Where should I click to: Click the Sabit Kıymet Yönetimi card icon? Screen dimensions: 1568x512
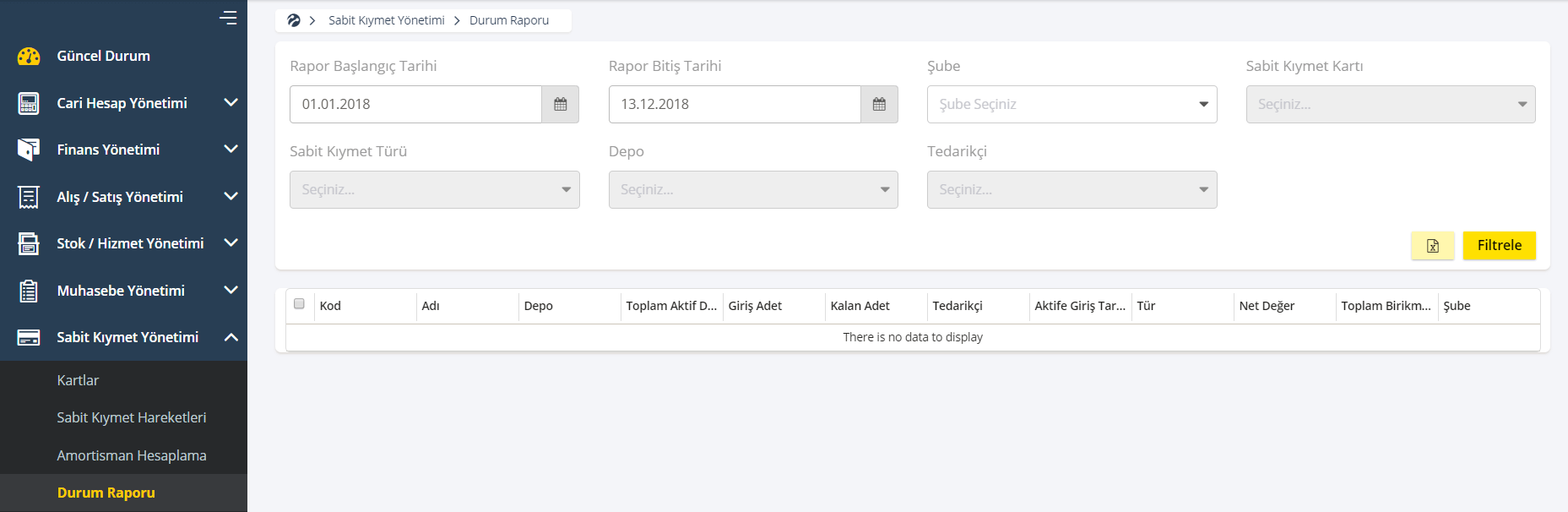[29, 337]
